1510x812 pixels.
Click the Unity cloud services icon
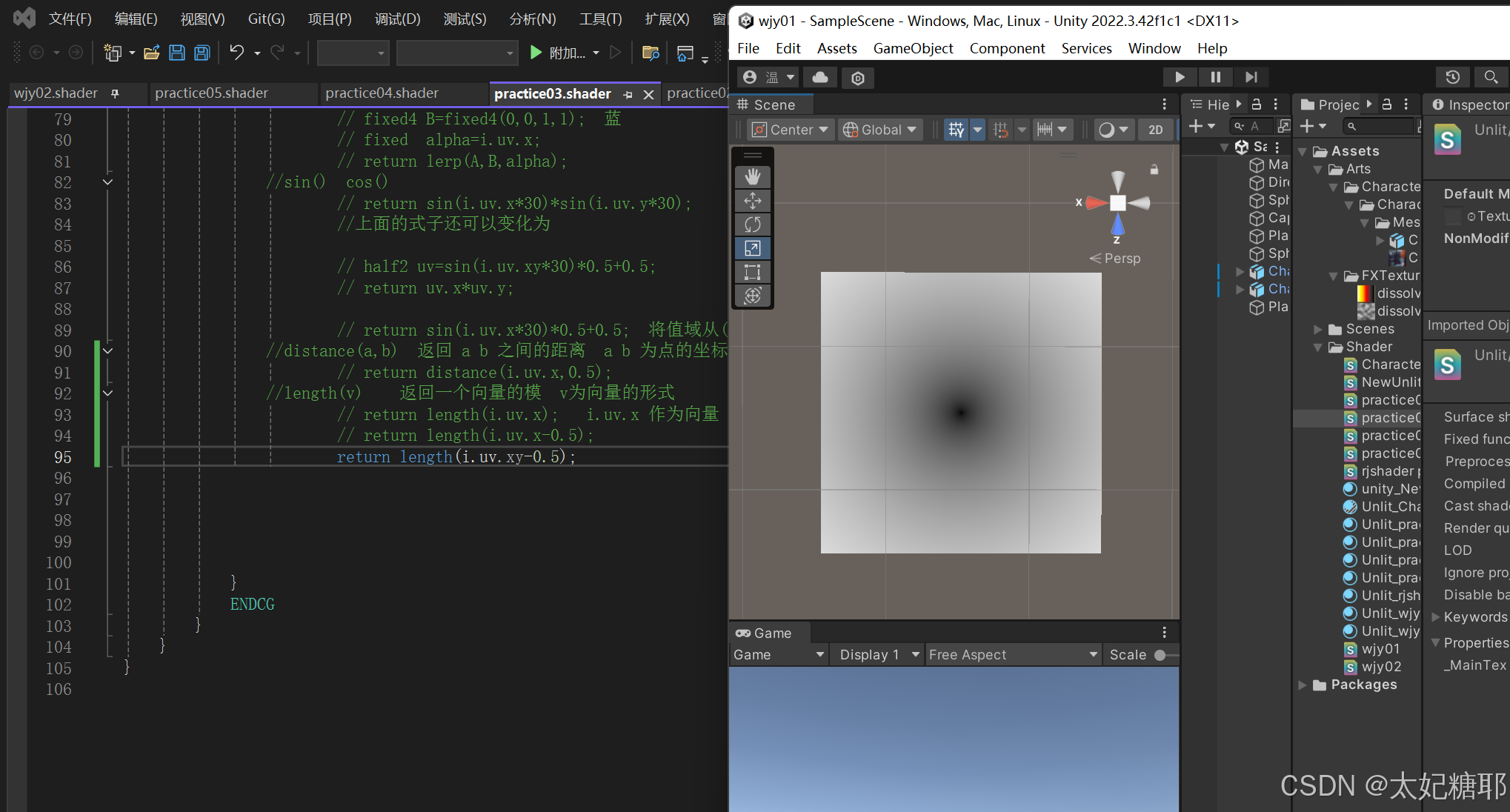[x=820, y=77]
